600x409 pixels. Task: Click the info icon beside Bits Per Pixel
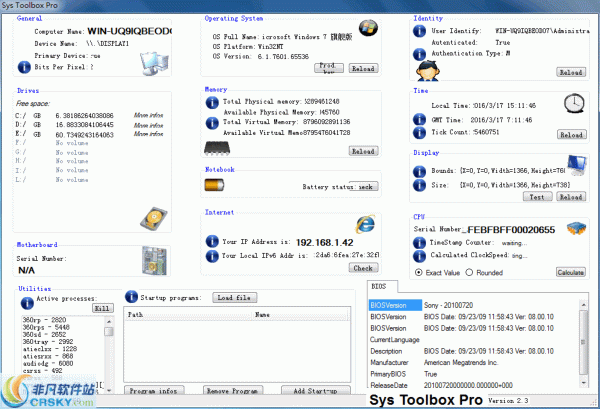point(24,67)
